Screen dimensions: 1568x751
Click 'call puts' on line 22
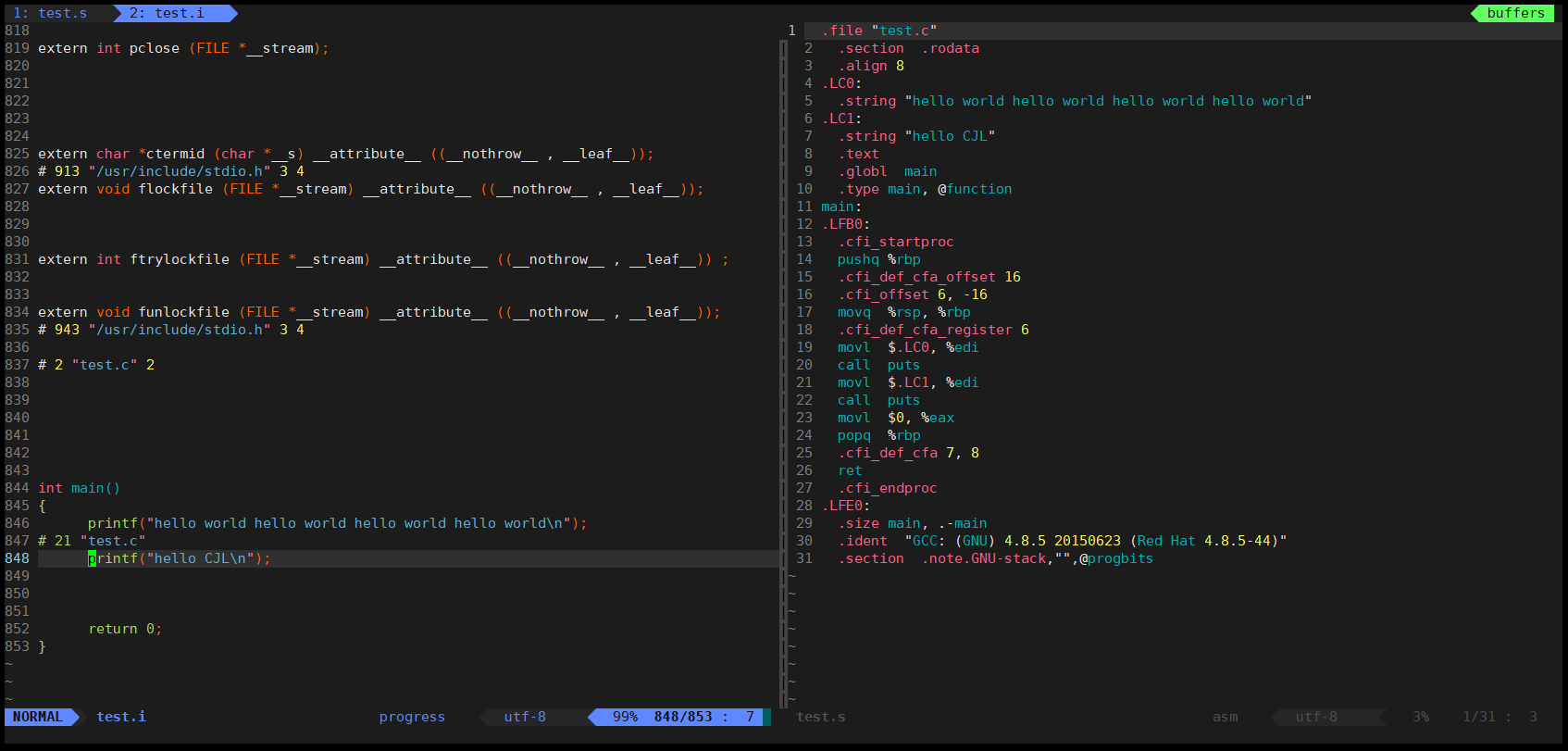click(879, 400)
